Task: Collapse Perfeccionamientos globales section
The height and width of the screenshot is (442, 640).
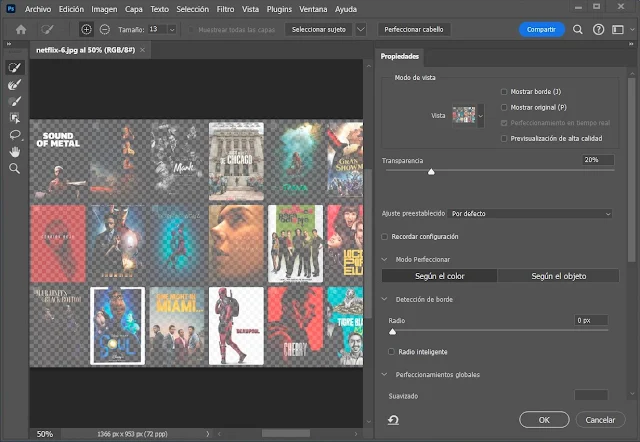Action: (x=384, y=374)
